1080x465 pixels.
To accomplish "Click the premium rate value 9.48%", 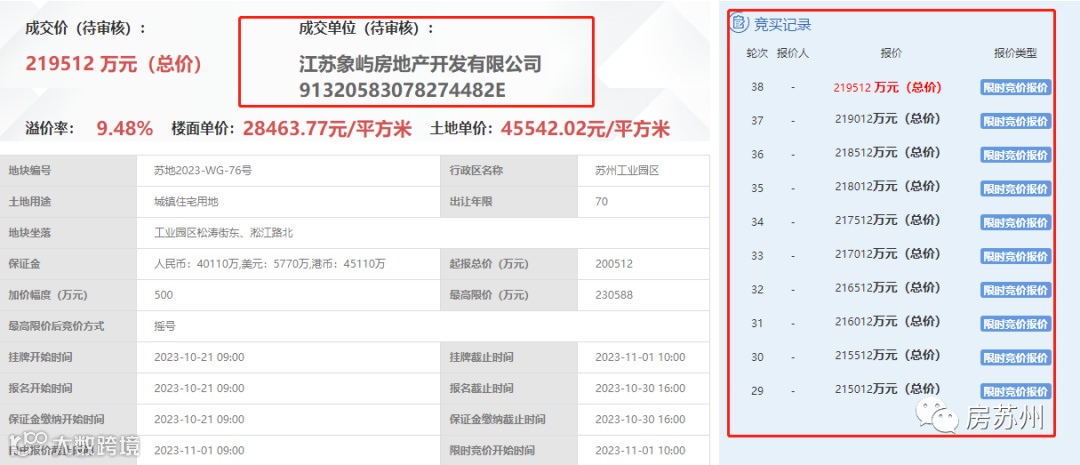I will 125,128.
